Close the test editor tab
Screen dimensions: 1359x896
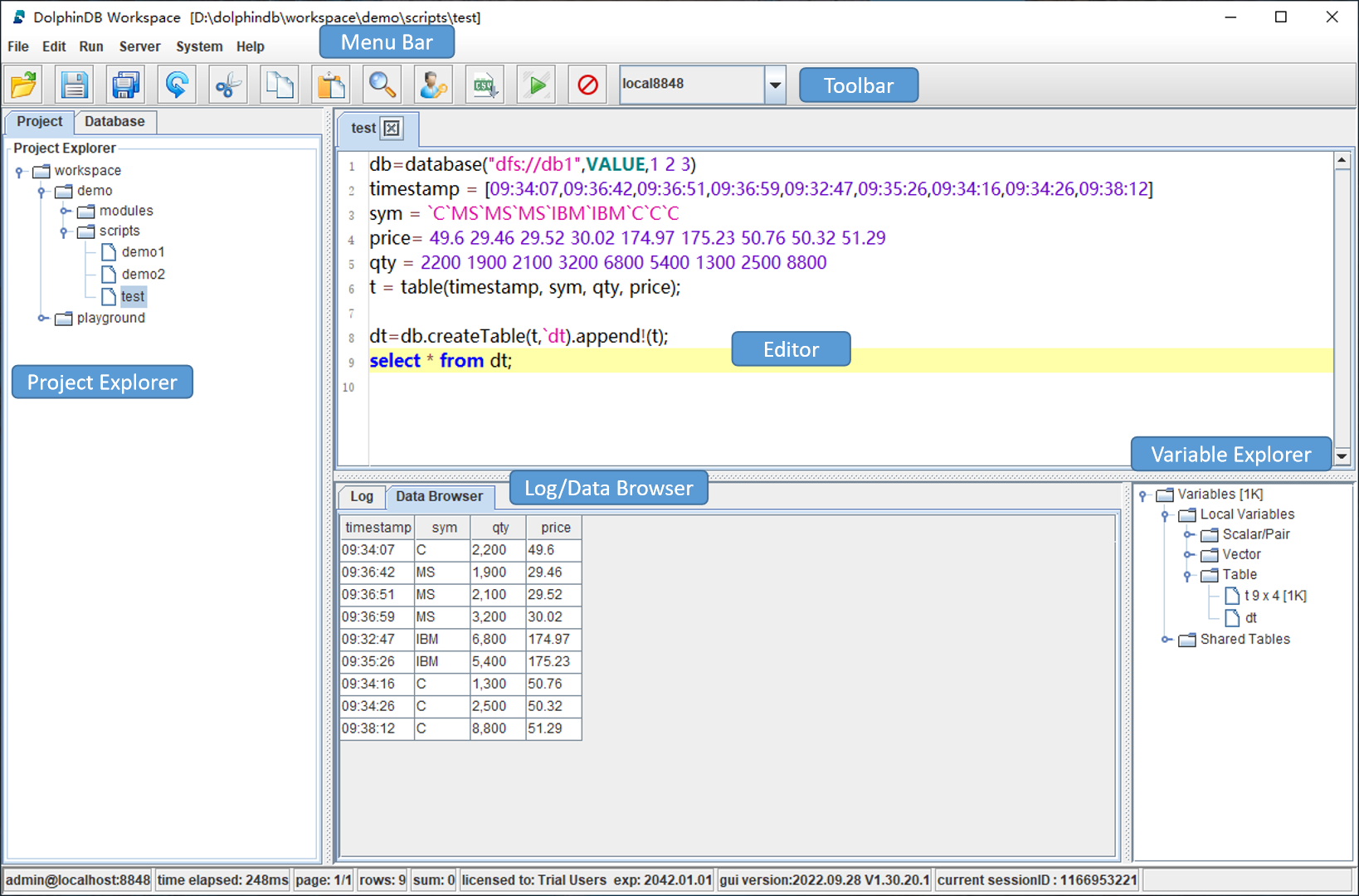tap(392, 128)
